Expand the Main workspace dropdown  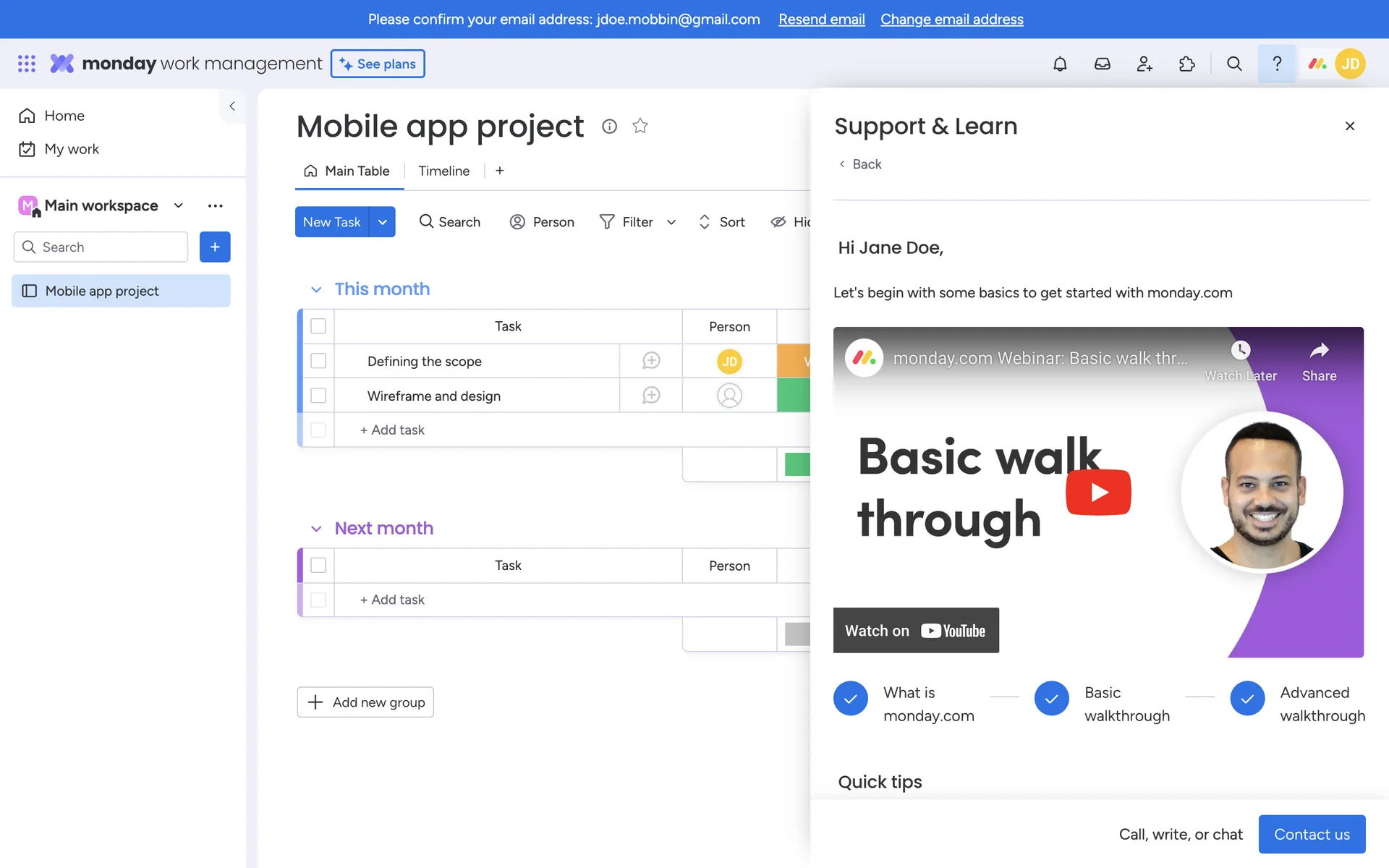[179, 205]
